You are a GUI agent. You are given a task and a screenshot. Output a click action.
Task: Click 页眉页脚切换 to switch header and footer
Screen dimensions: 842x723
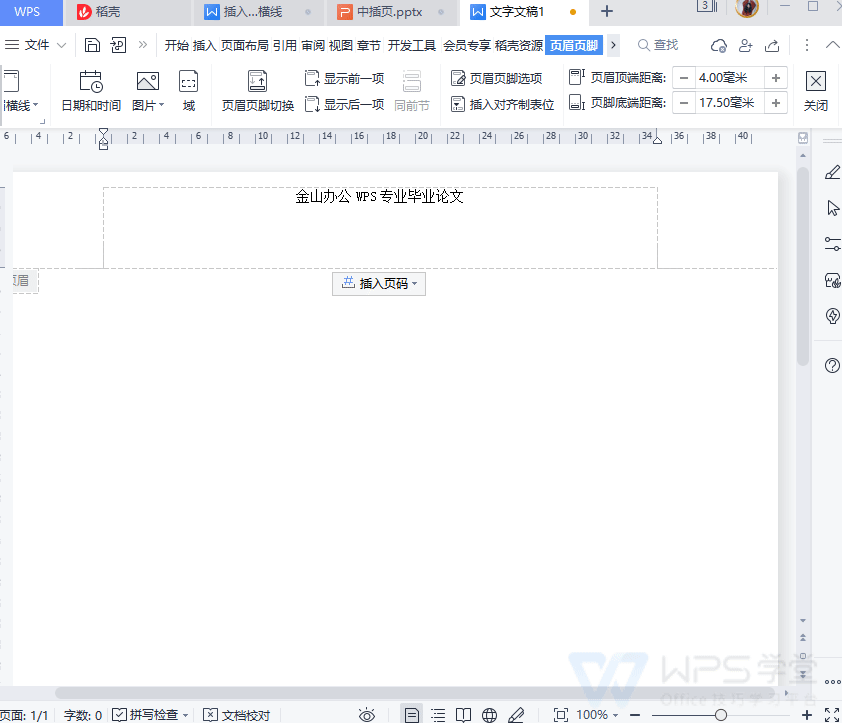(x=258, y=90)
